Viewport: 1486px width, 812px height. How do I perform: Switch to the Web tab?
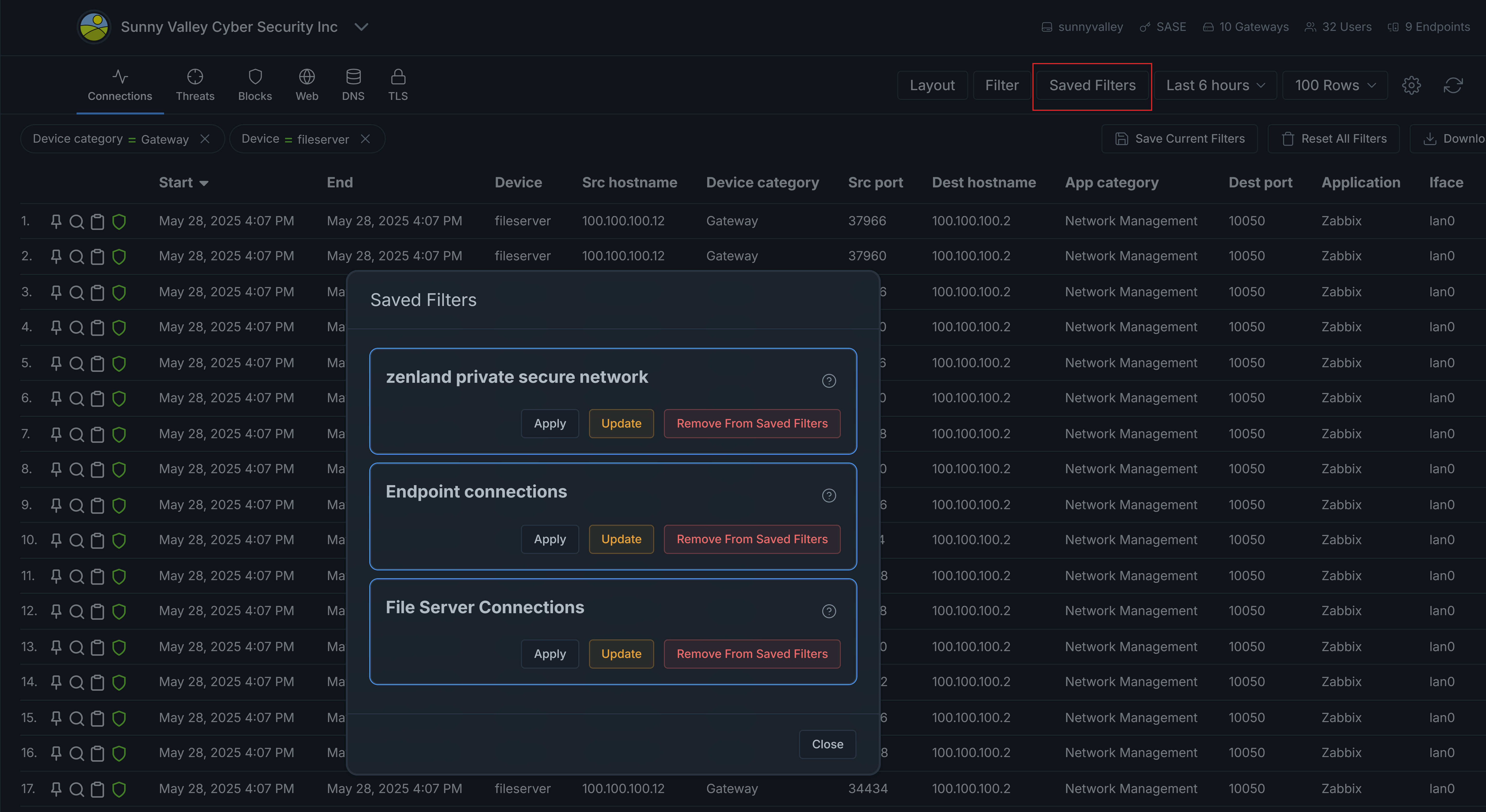pyautogui.click(x=307, y=85)
